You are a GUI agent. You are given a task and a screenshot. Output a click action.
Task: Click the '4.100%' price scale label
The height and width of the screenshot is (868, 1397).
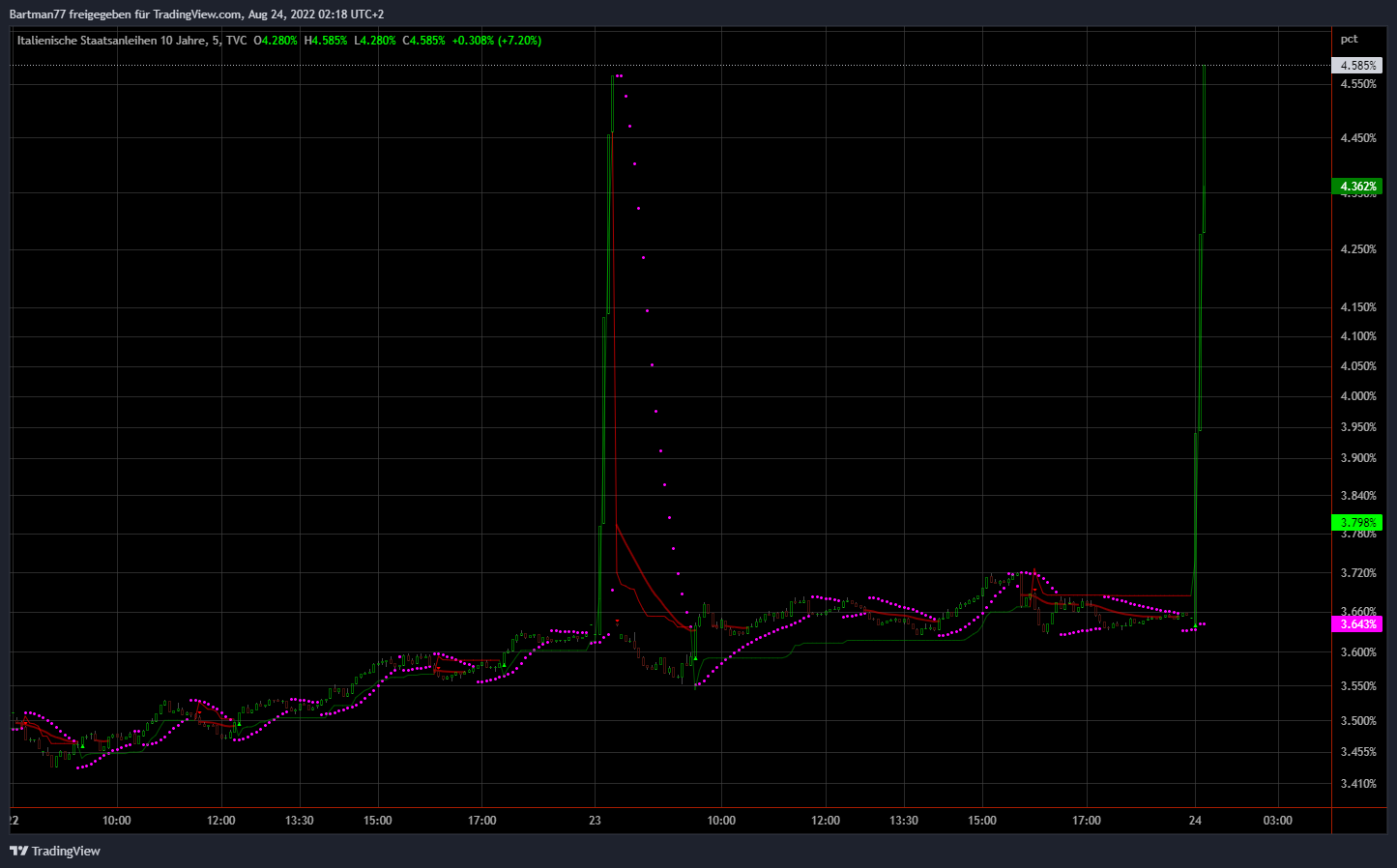[1358, 336]
